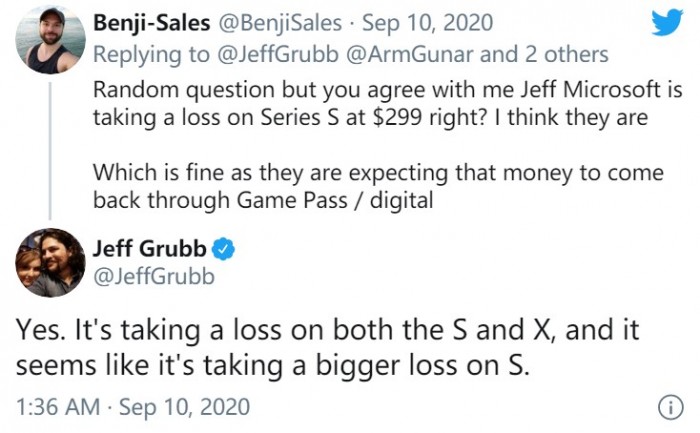The image size is (700, 433).
Task: Click the "Which is fine" paragraph
Action: tap(380, 186)
